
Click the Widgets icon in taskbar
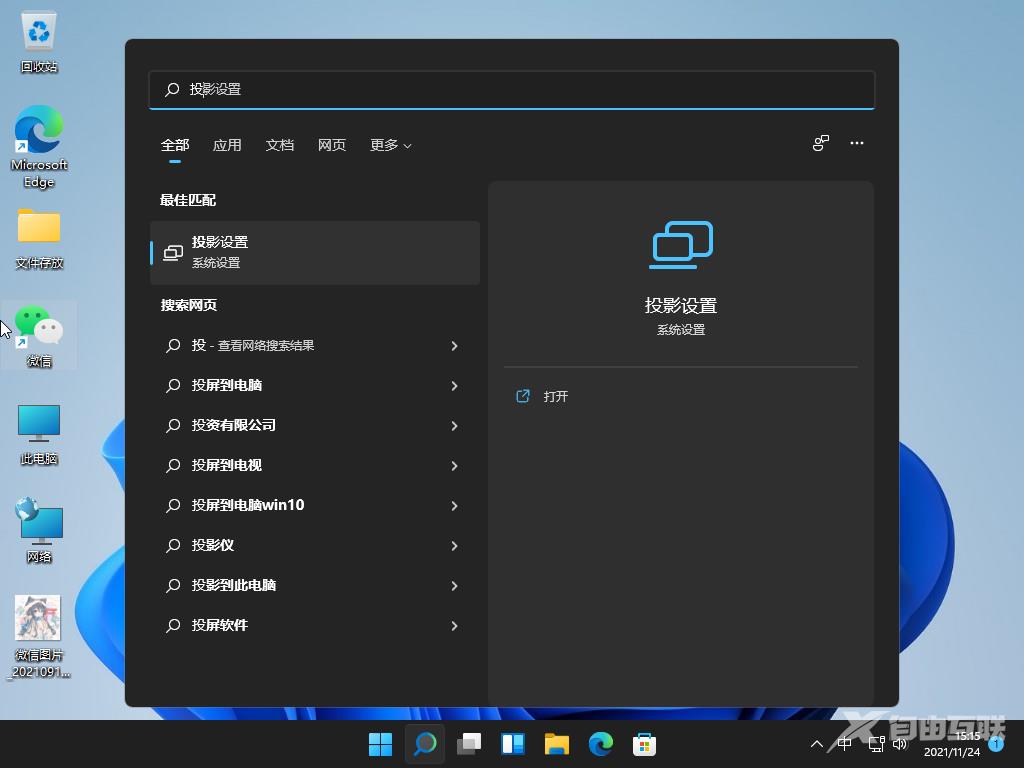[512, 744]
